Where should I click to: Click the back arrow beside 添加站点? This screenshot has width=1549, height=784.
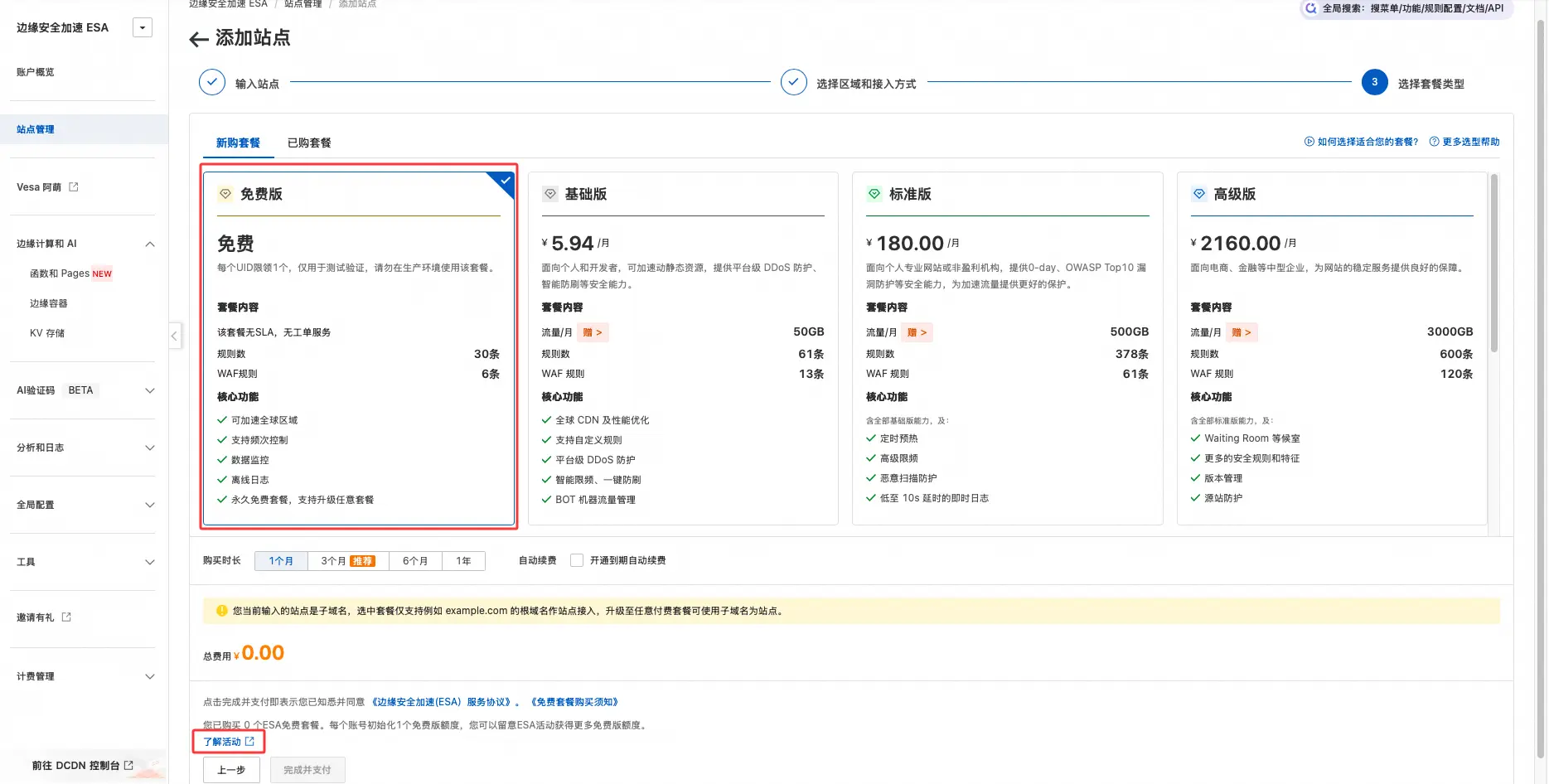[198, 39]
